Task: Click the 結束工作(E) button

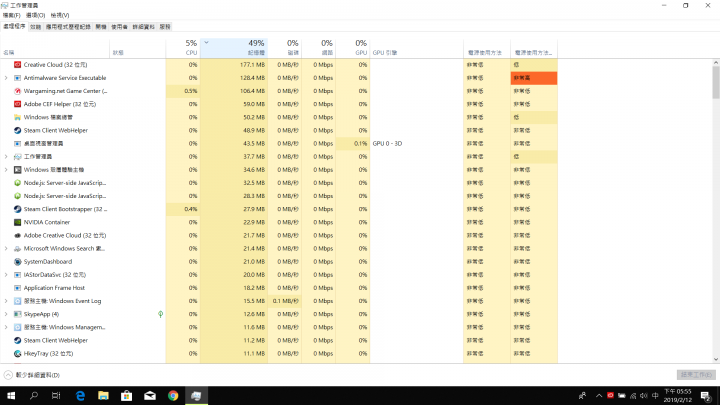Action: click(x=696, y=375)
